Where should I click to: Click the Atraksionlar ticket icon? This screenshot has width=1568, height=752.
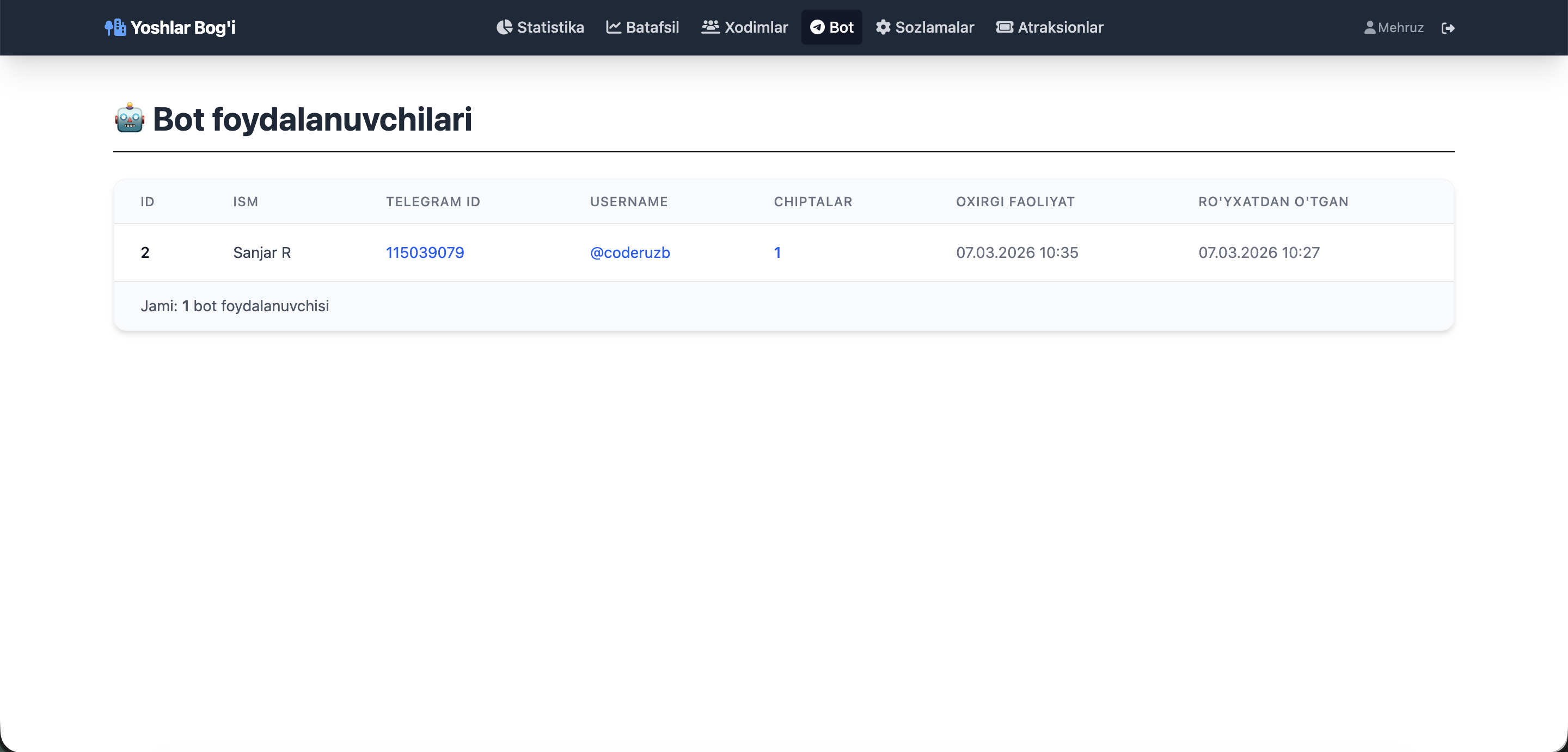[1004, 27]
